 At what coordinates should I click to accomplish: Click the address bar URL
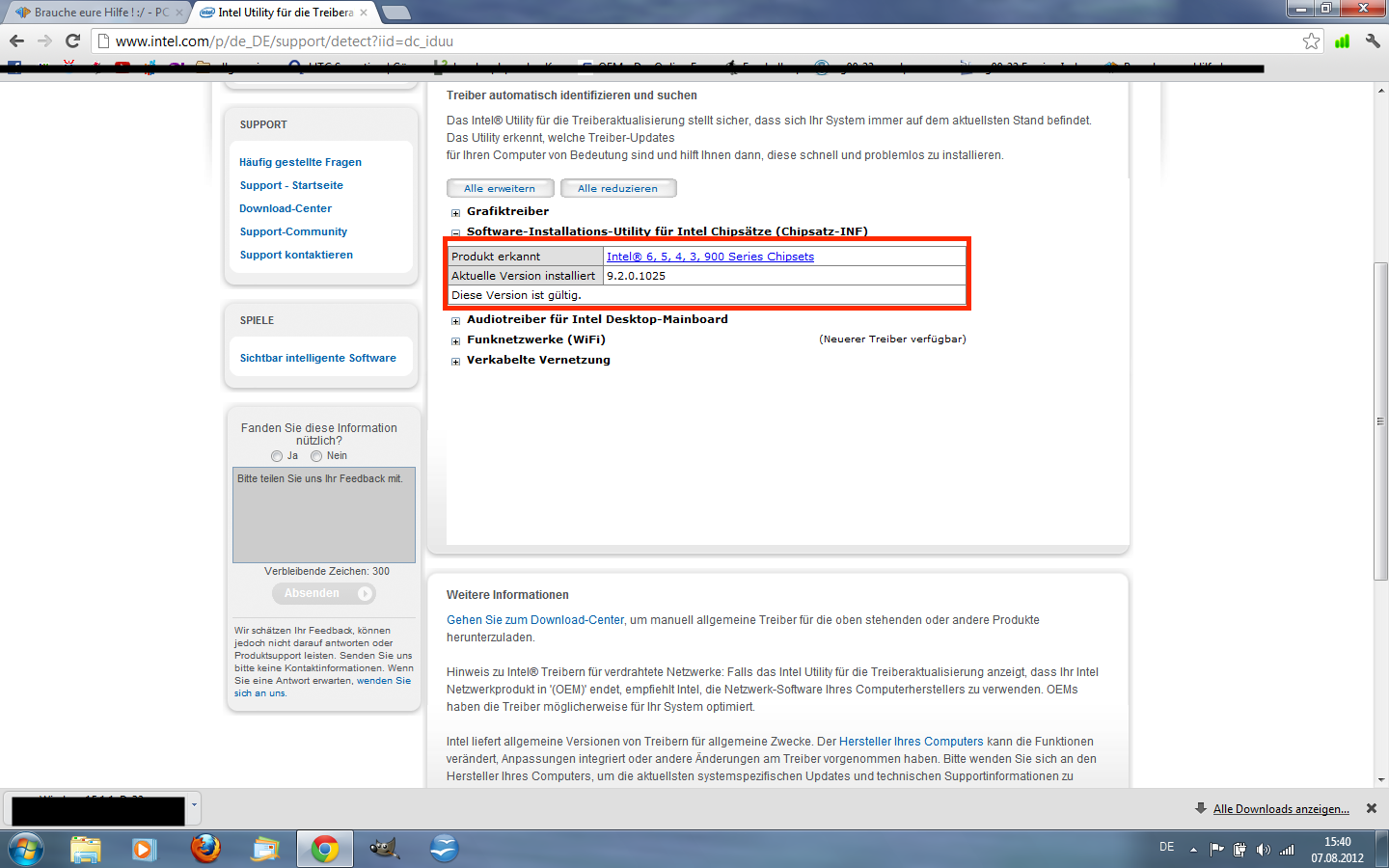285,41
